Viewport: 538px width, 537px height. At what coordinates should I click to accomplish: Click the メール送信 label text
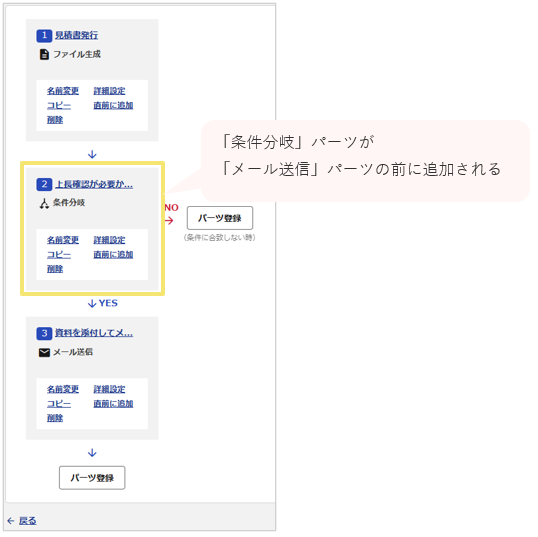tap(73, 352)
